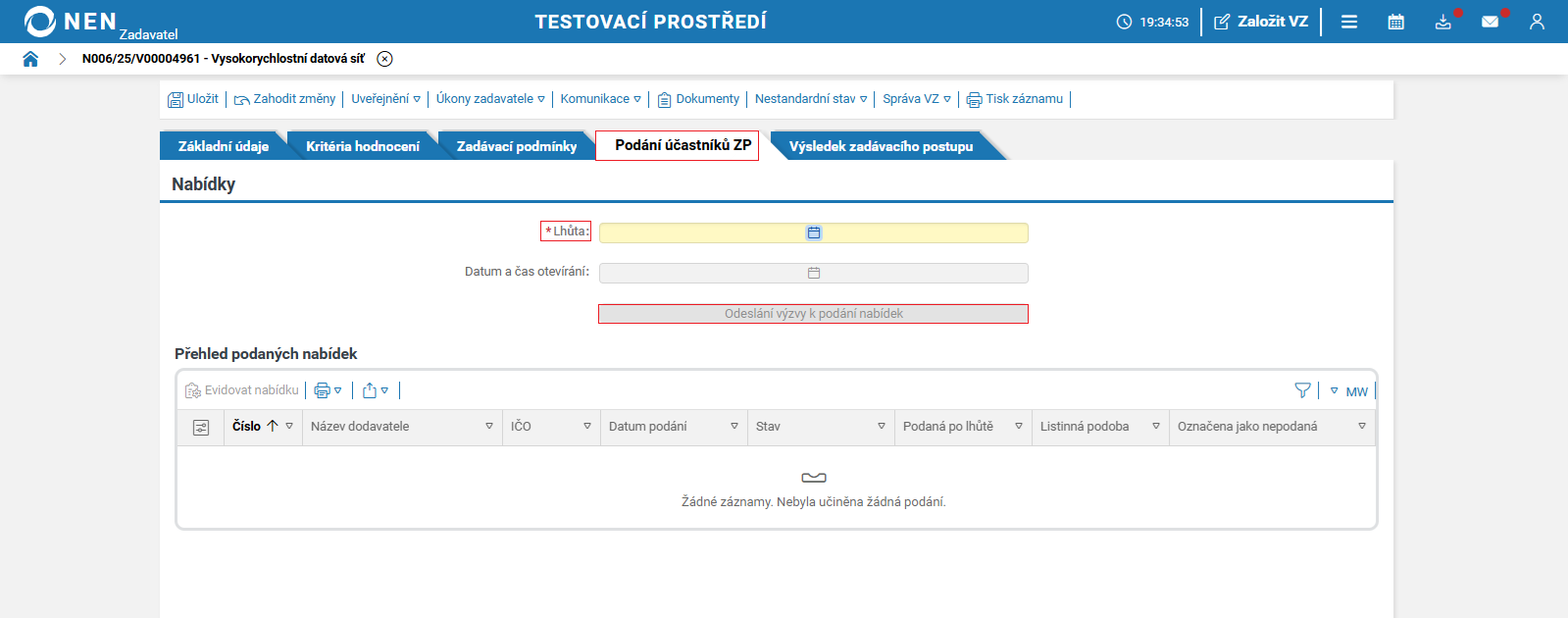The width and height of the screenshot is (1568, 618).
Task: Click Zahodit změny
Action: [284, 99]
